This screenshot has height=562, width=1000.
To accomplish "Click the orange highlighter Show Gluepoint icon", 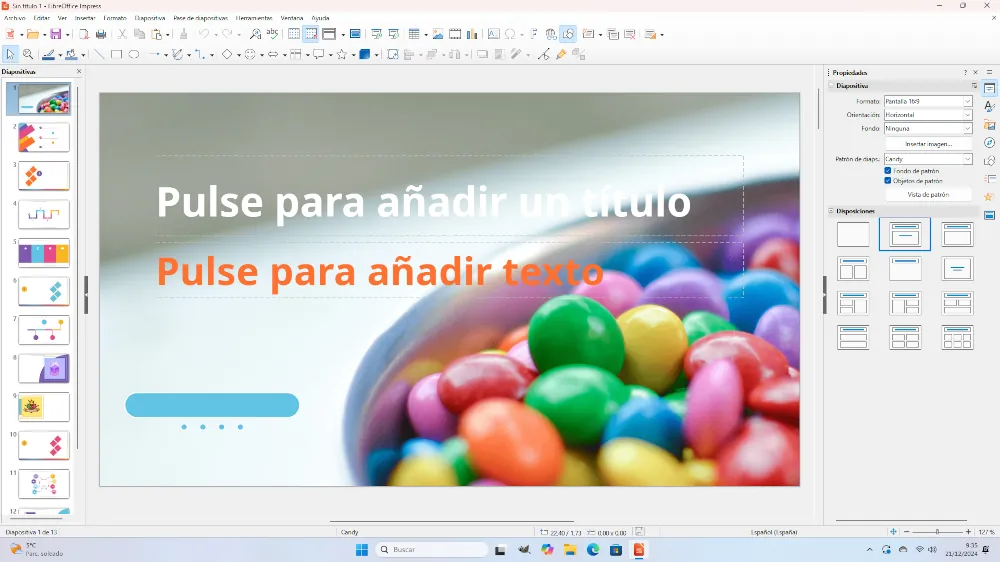I will (561, 55).
